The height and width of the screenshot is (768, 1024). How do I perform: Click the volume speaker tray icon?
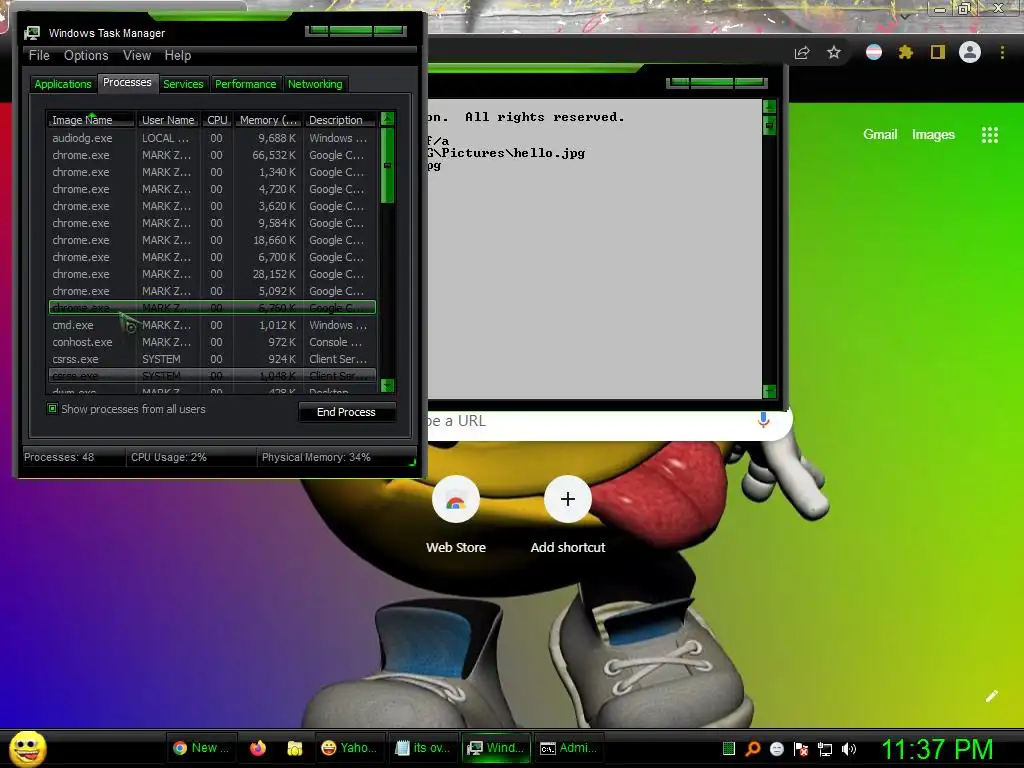click(849, 748)
